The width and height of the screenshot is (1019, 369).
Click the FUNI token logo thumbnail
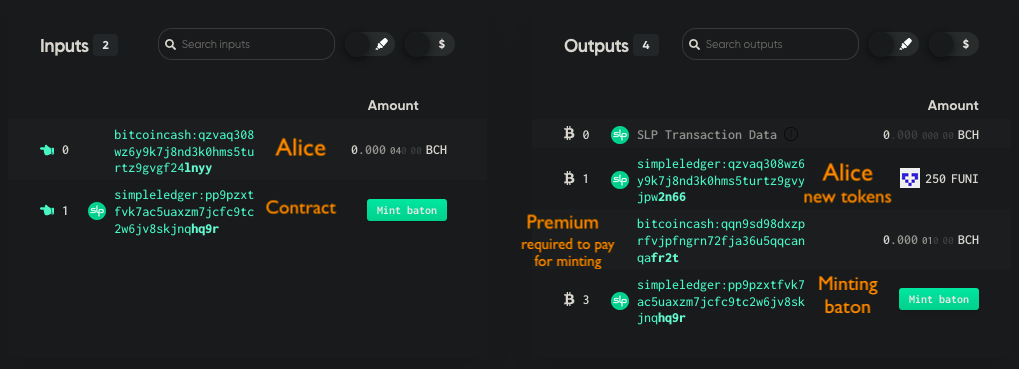(910, 179)
